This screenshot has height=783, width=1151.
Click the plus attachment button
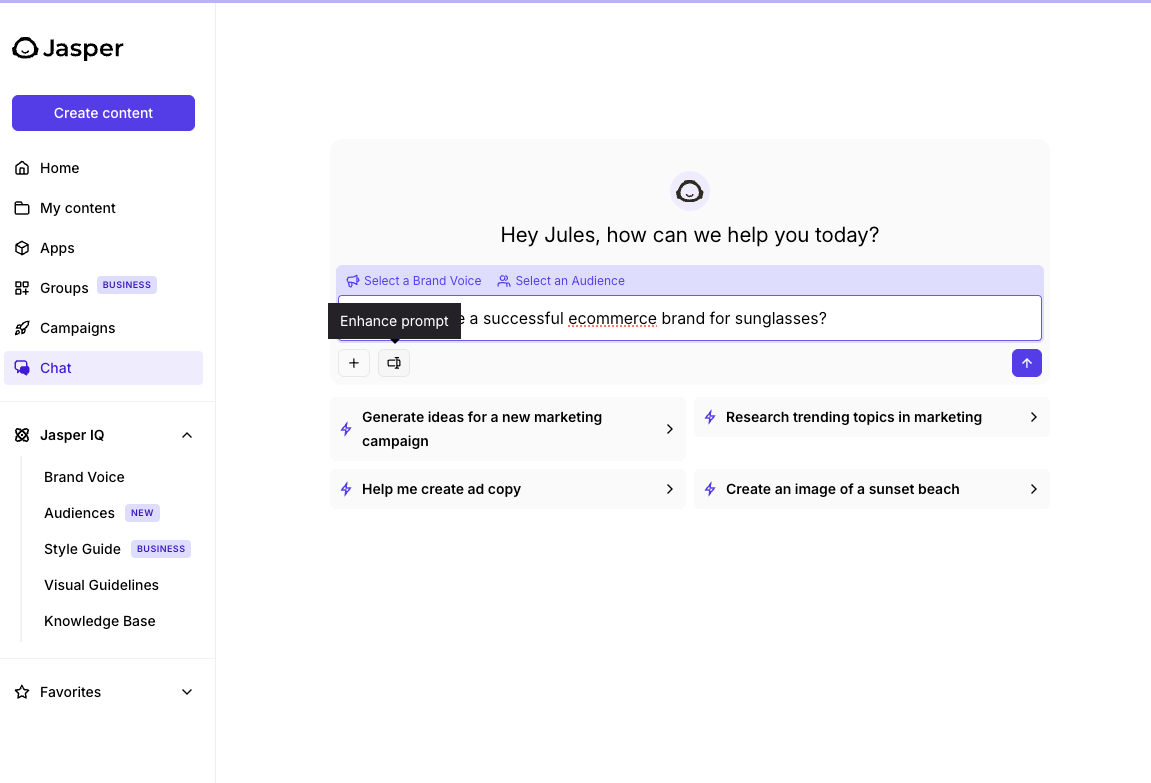[354, 363]
